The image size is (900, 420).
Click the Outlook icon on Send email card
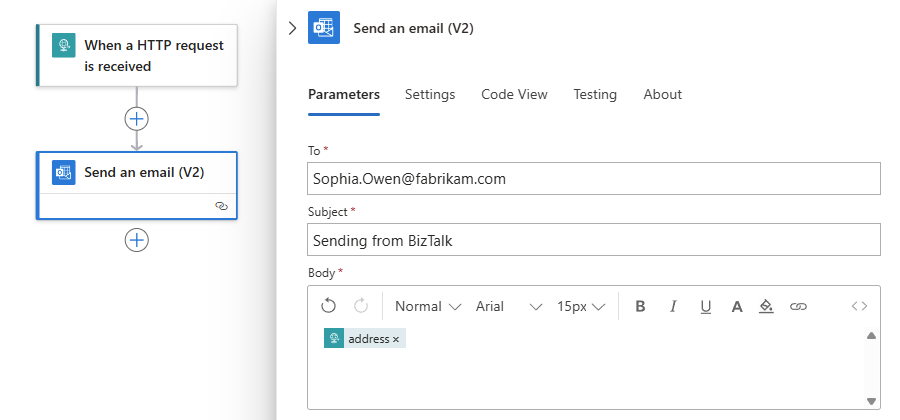(x=64, y=172)
